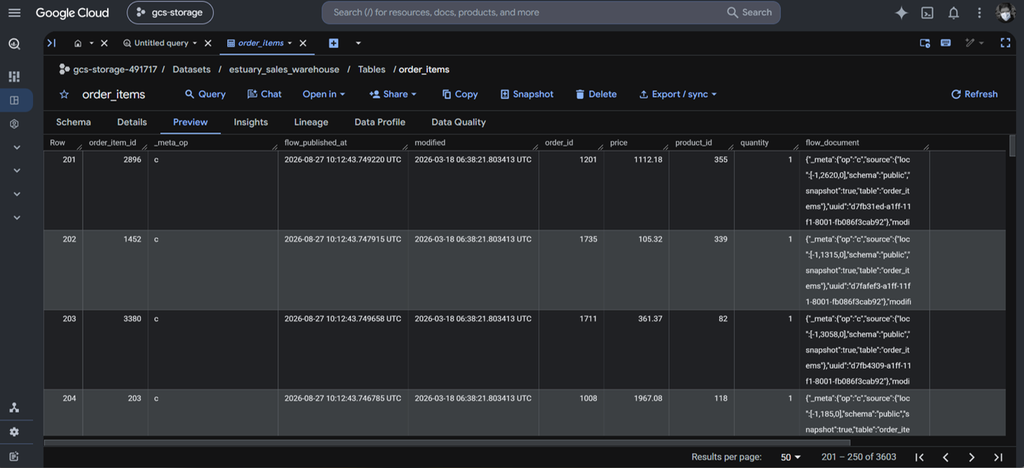Close the Untitled query tab
This screenshot has height=468, width=1024.
tap(208, 43)
